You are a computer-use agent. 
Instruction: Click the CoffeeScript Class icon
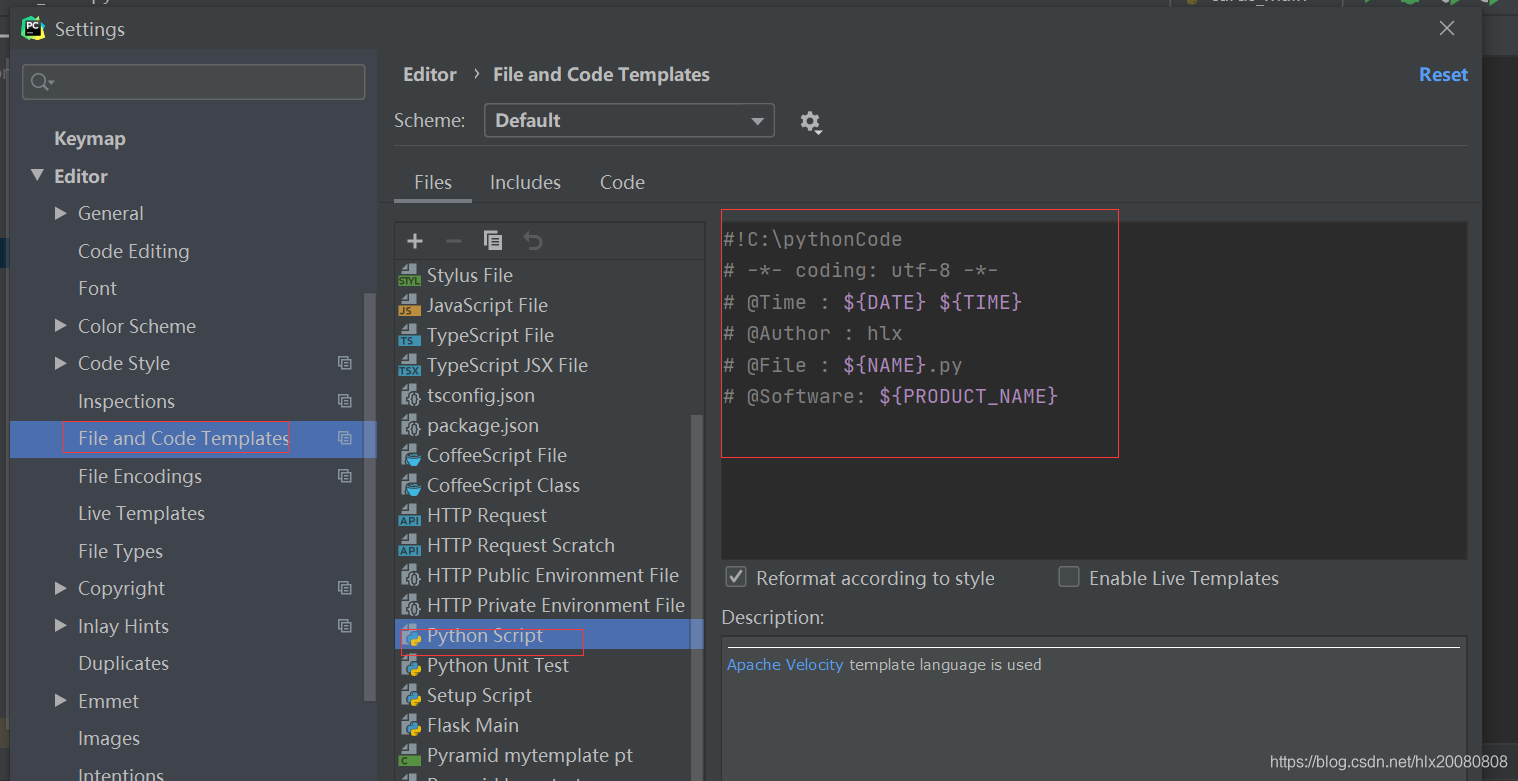click(410, 485)
